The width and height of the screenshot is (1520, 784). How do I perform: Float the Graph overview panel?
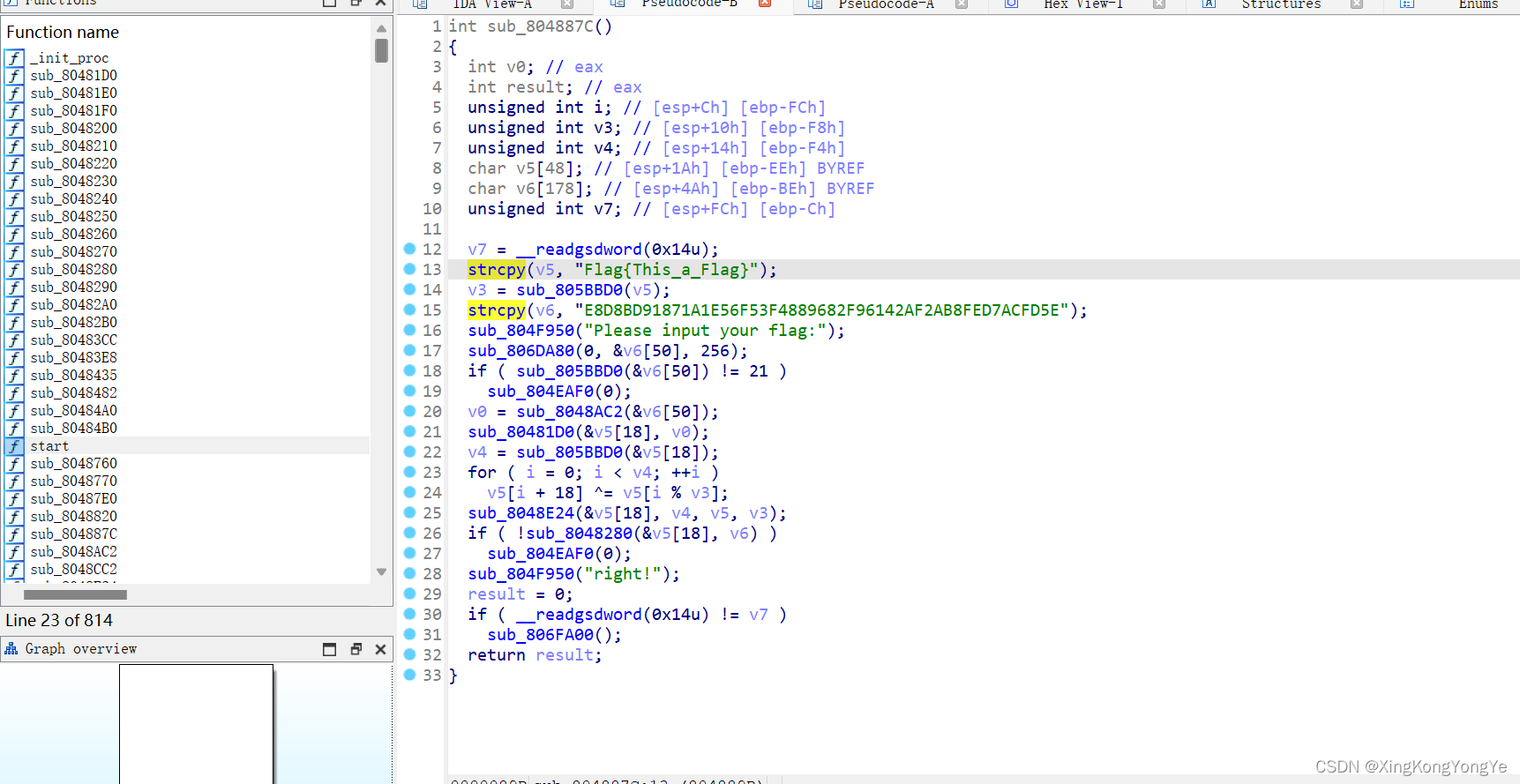pyautogui.click(x=356, y=650)
